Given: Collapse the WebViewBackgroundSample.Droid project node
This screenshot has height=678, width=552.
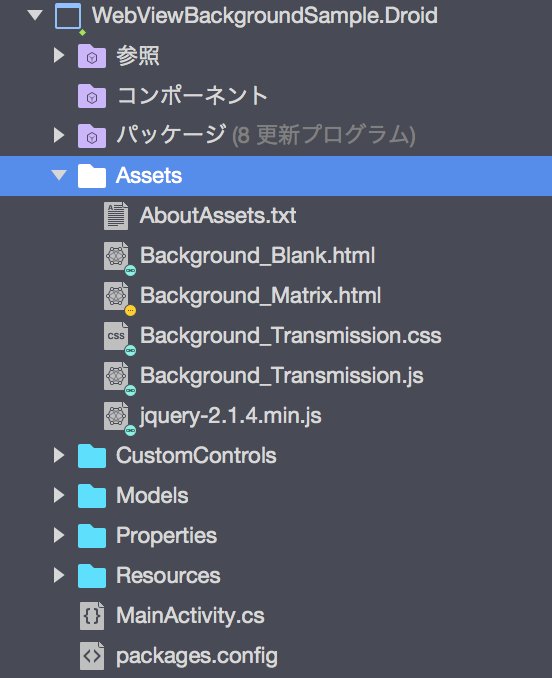Looking at the screenshot, I should (x=35, y=15).
